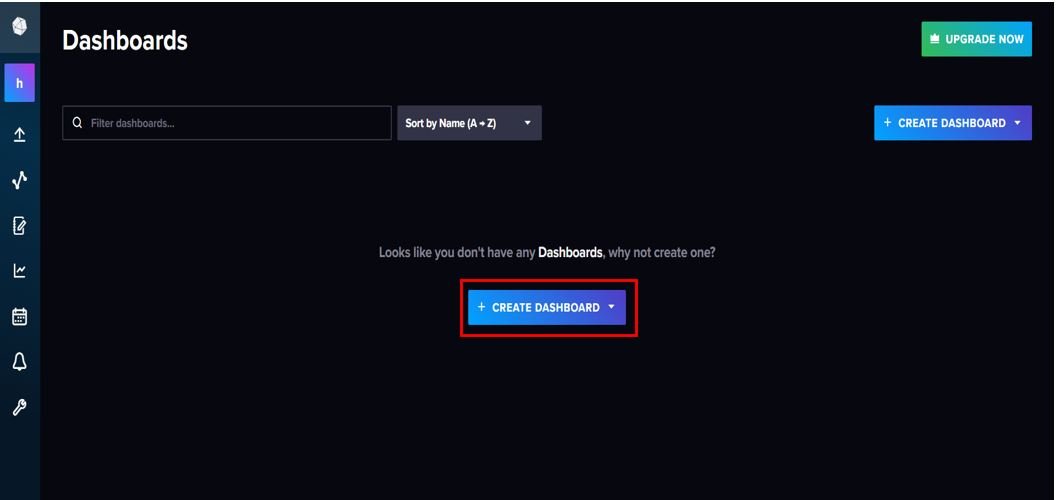Open the Alerts bell icon

[20, 362]
